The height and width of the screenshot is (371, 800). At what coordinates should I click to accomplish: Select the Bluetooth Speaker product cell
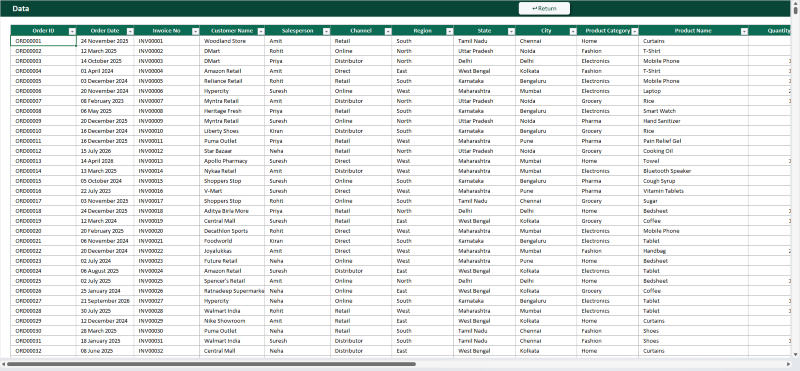click(694, 171)
